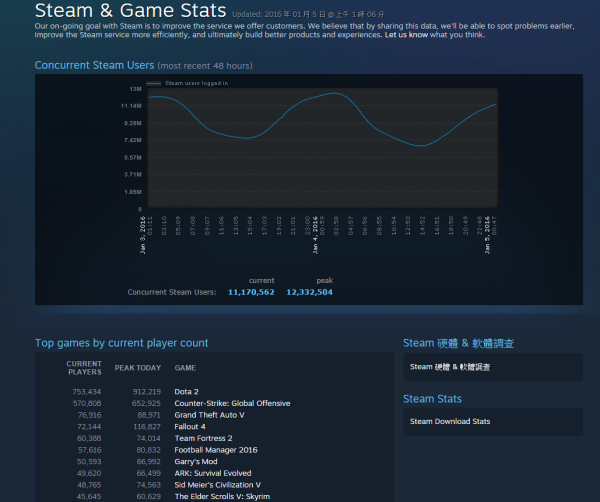Click Fallout 4 peak today 116,827
The width and height of the screenshot is (600, 502).
point(147,427)
